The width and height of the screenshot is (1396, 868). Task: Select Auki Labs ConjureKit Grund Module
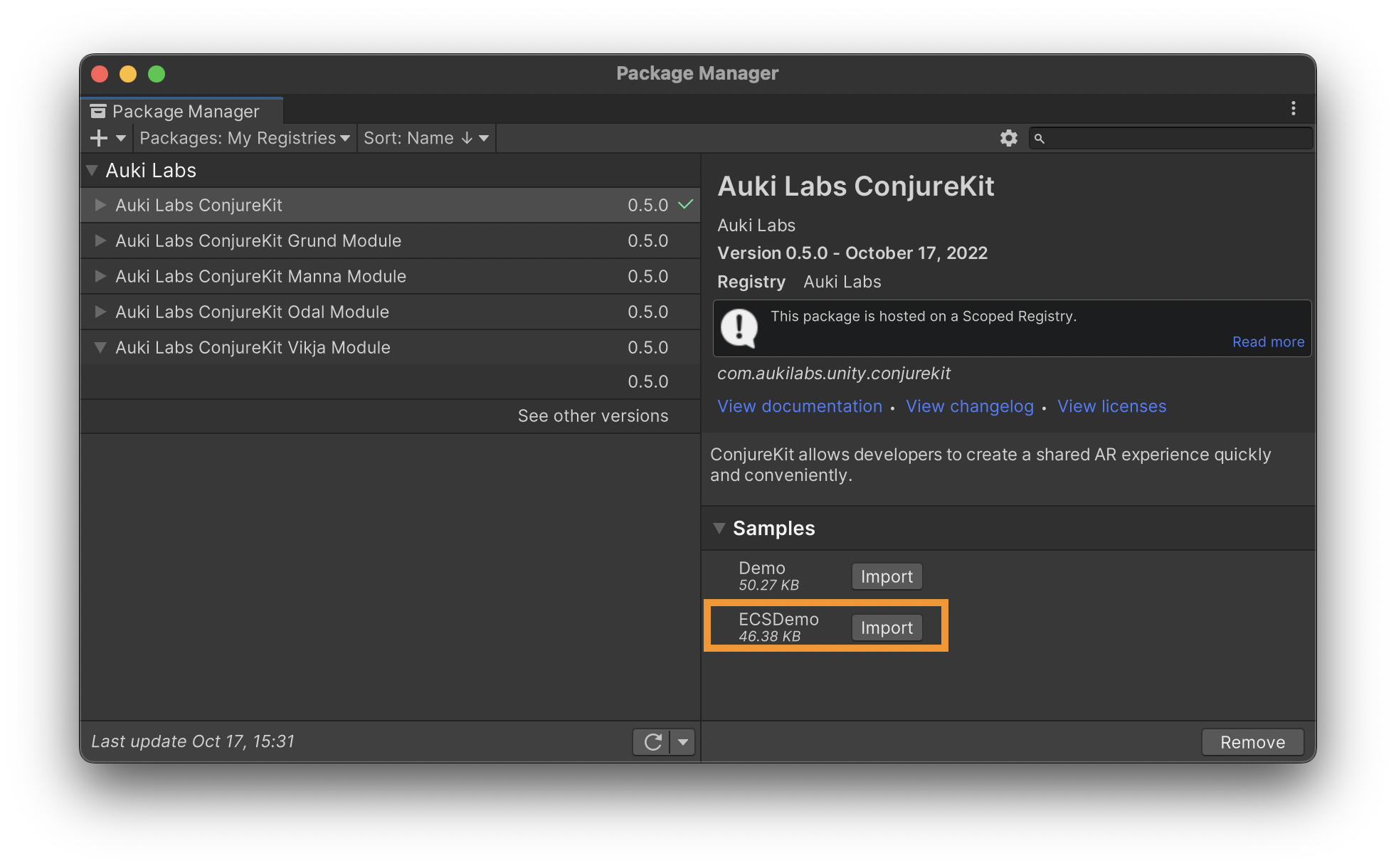pyautogui.click(x=391, y=240)
